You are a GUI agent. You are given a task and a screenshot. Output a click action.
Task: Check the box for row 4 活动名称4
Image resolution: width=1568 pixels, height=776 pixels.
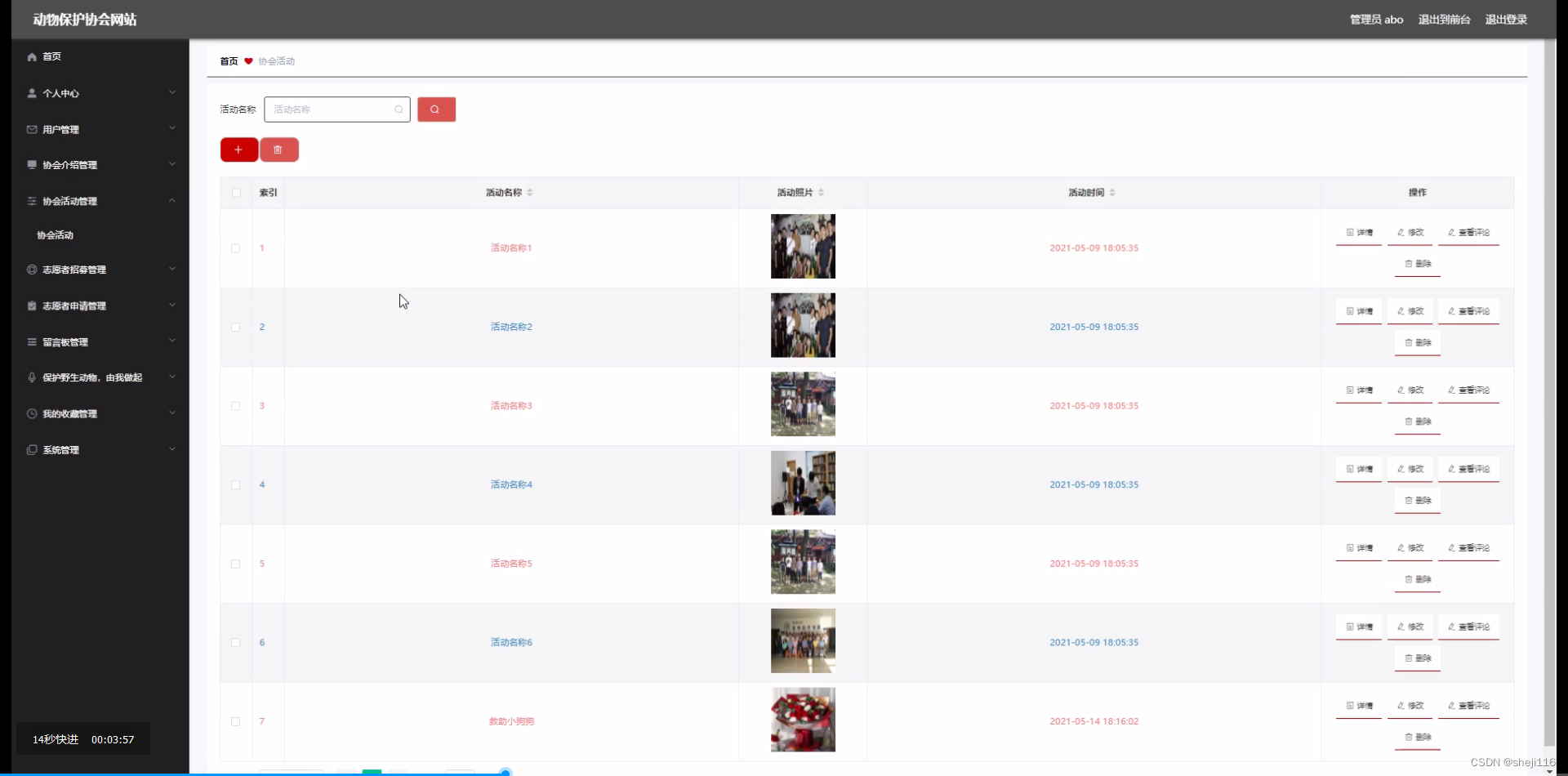point(235,485)
